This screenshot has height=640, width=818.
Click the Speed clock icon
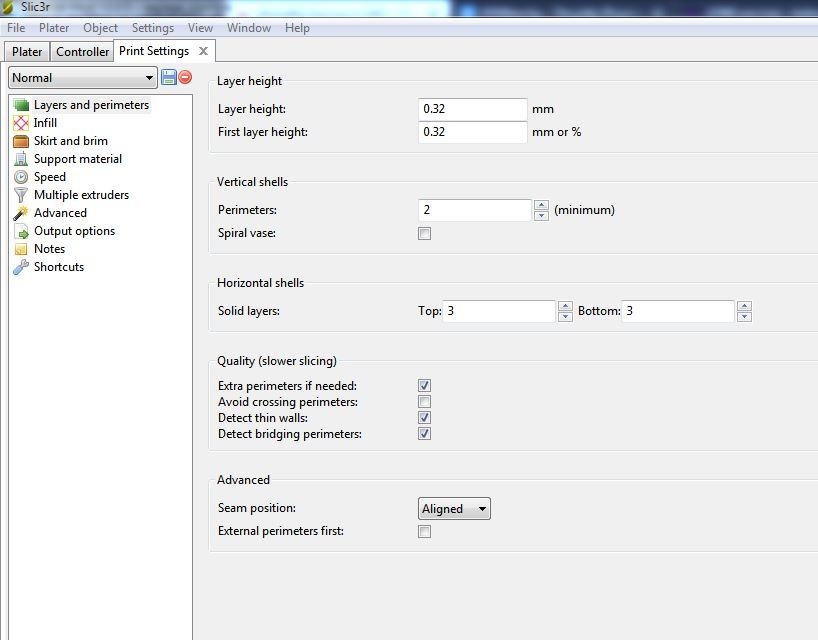(21, 177)
